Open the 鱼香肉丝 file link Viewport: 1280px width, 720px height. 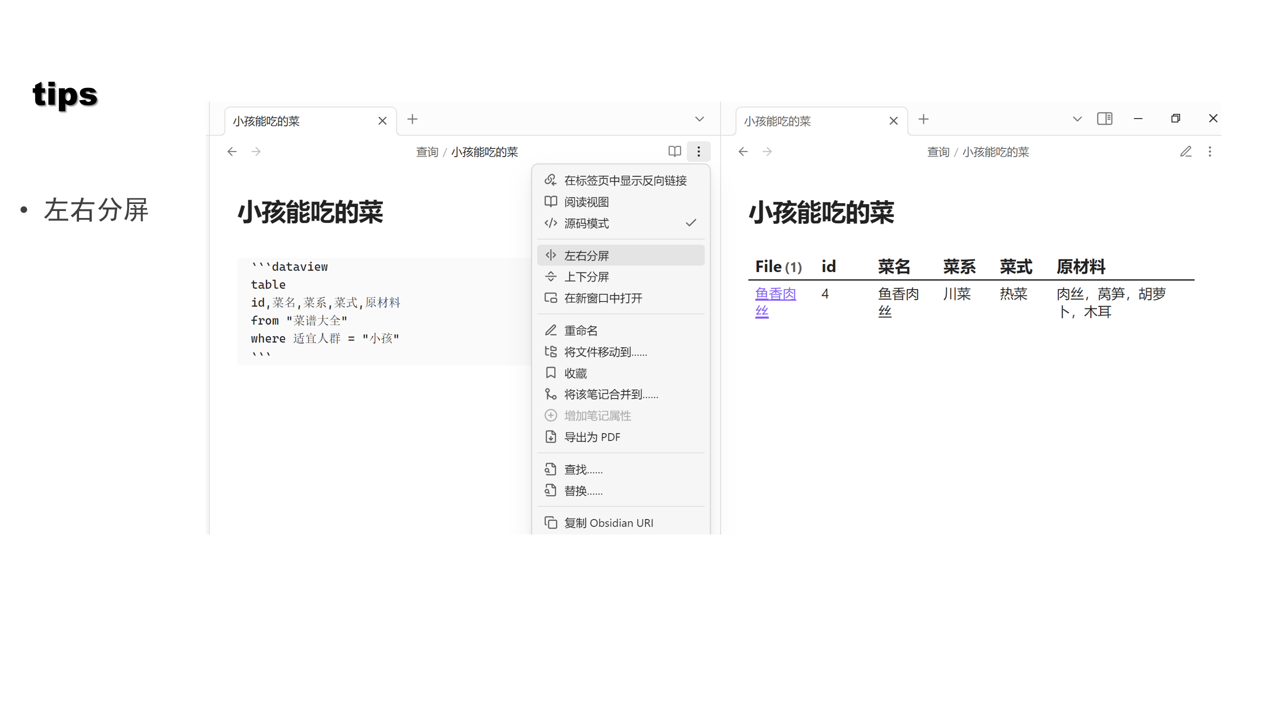(775, 302)
